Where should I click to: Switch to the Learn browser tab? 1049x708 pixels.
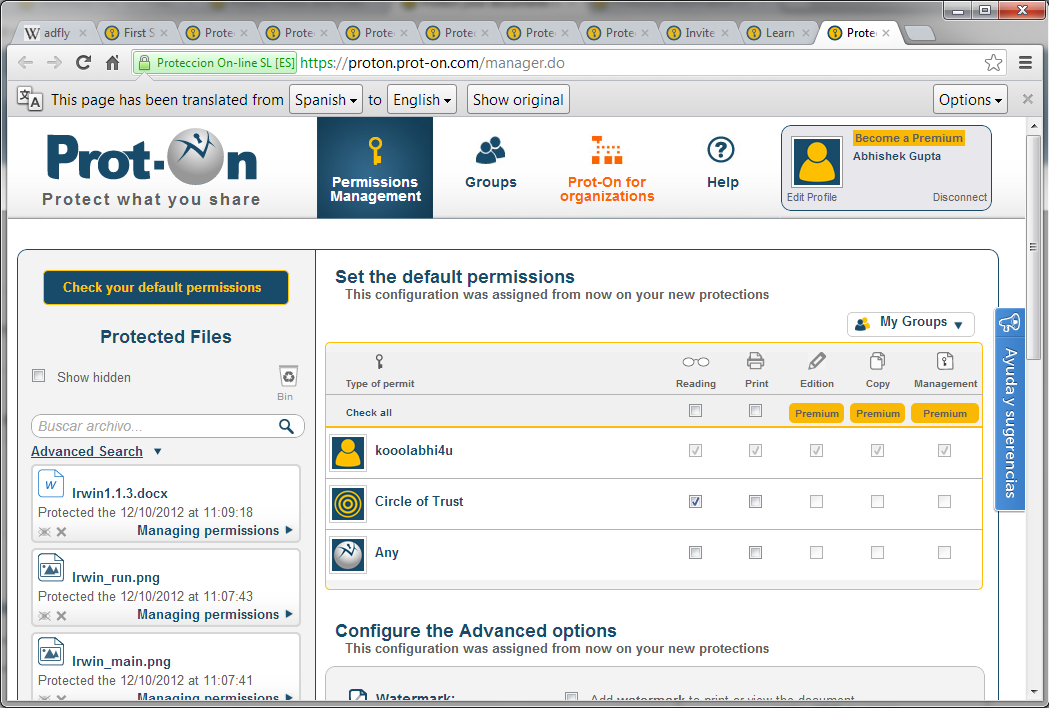778,33
